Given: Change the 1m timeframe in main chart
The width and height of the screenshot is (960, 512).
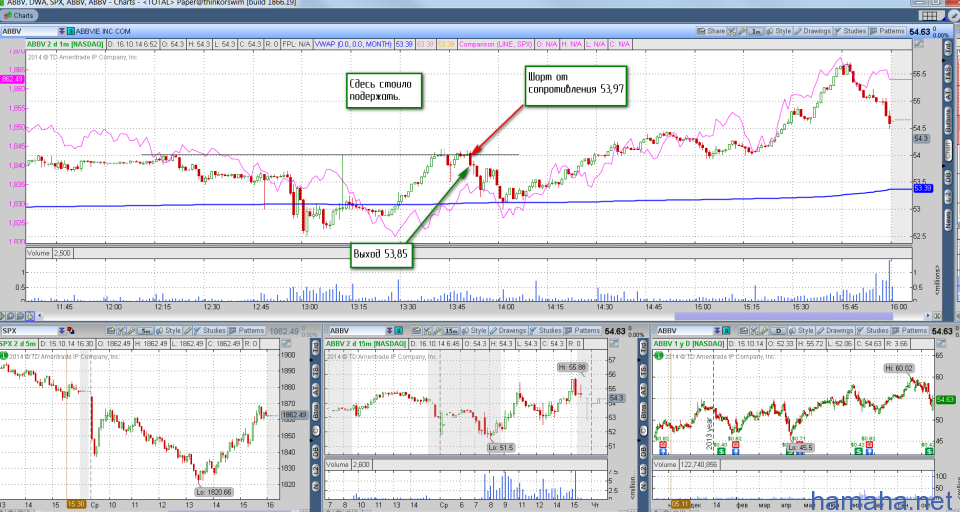Looking at the screenshot, I should [x=756, y=31].
